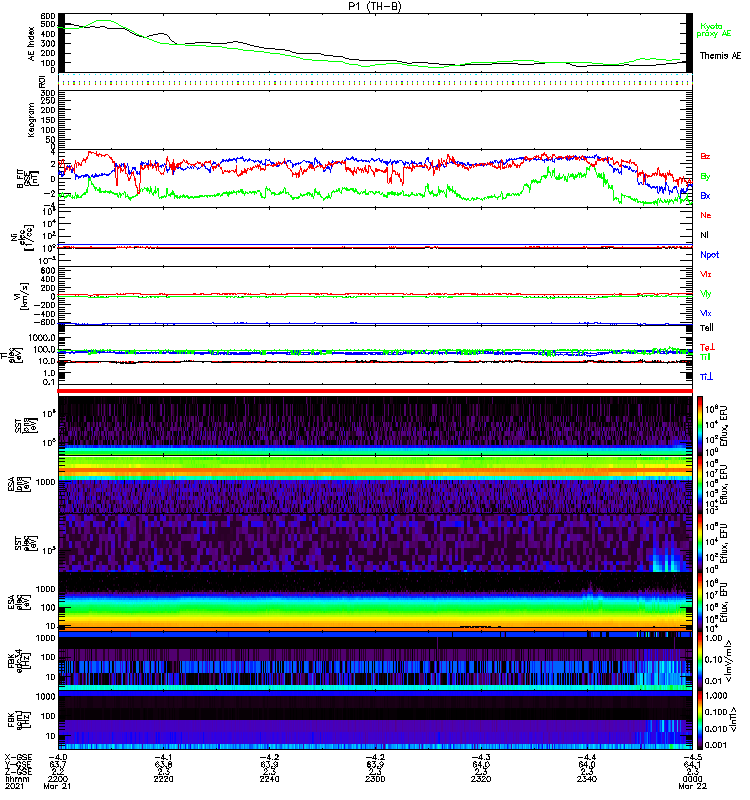Select the black "Themis AE" legend label
The image size is (750, 800).
[720, 55]
